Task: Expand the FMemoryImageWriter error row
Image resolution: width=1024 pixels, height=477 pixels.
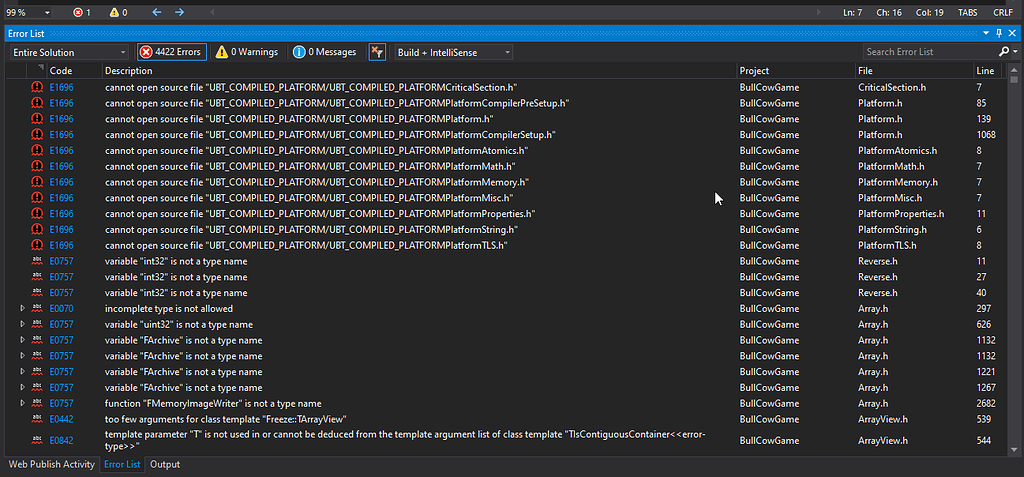Action: click(x=22, y=403)
